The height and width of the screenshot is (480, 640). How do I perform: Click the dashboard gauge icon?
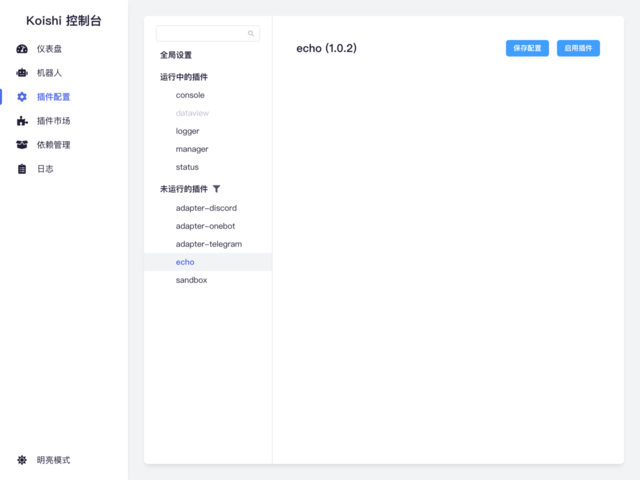[x=22, y=49]
